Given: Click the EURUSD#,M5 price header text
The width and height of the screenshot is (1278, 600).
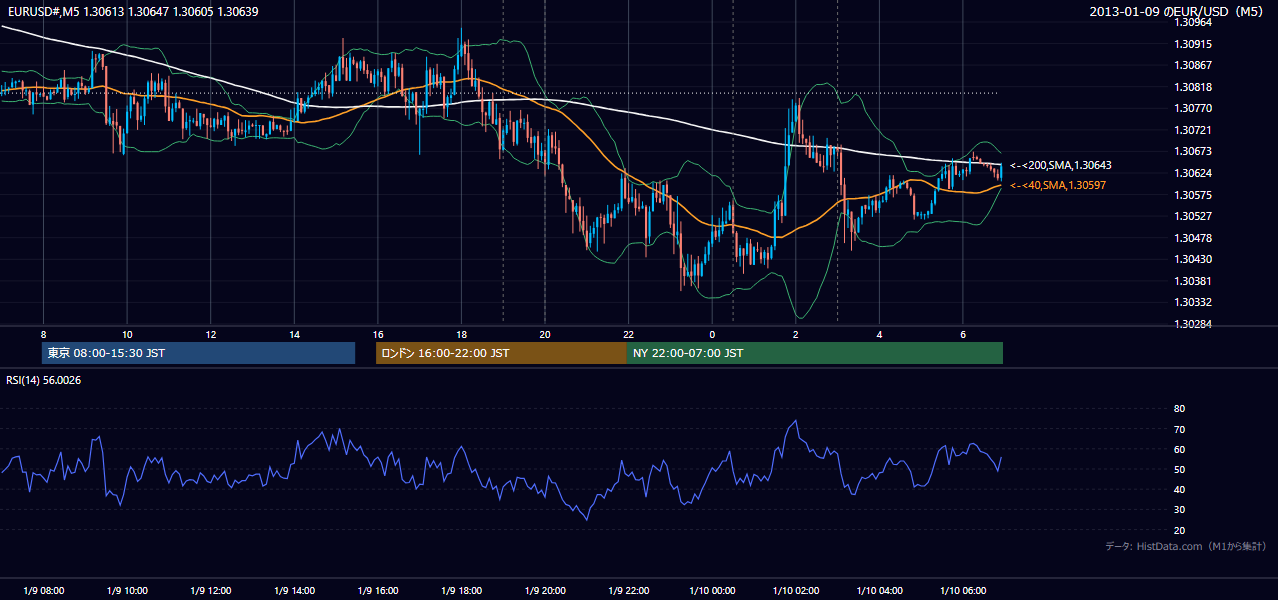Looking at the screenshot, I should [131, 12].
